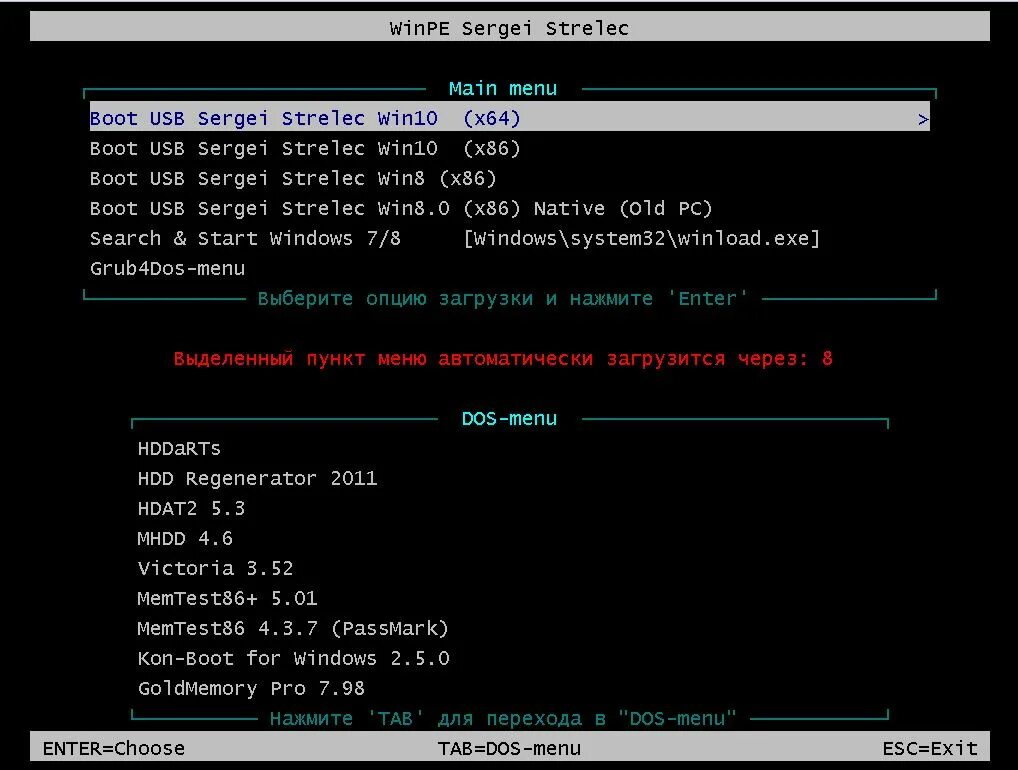Select Boot USB Sergei Strelec Win10 (x64)
The width and height of the screenshot is (1018, 770).
click(510, 118)
